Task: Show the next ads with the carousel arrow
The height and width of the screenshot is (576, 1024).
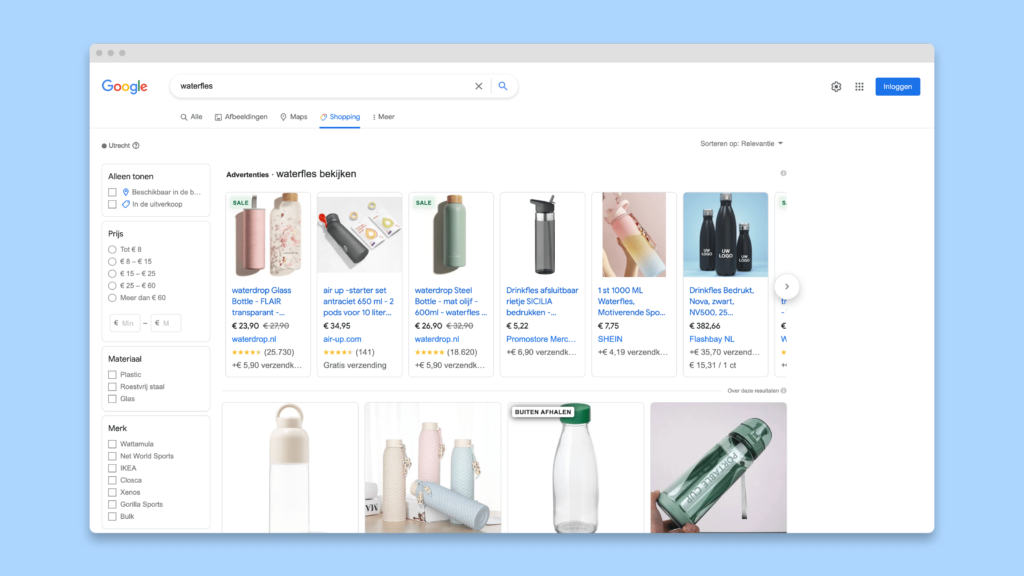Action: click(x=787, y=287)
